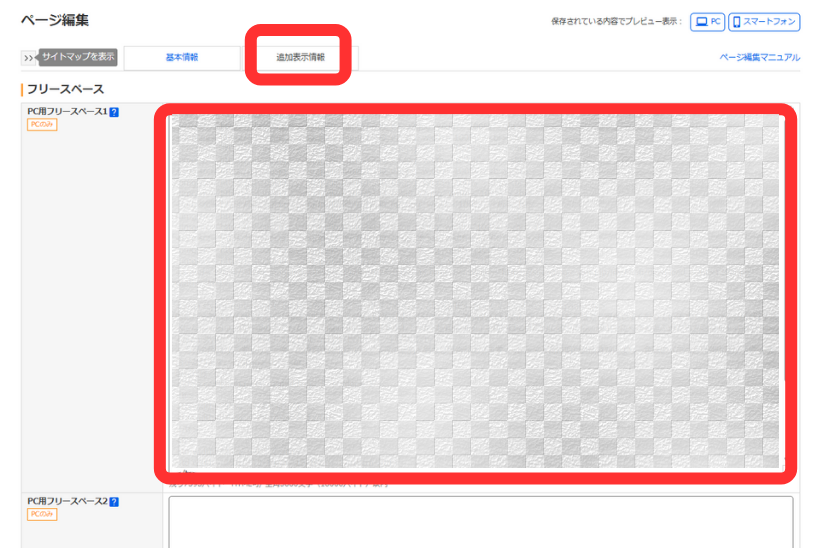Click the 保存されている内容でプレビュー表示 label
Viewport: 834px width, 548px height.
click(x=616, y=22)
